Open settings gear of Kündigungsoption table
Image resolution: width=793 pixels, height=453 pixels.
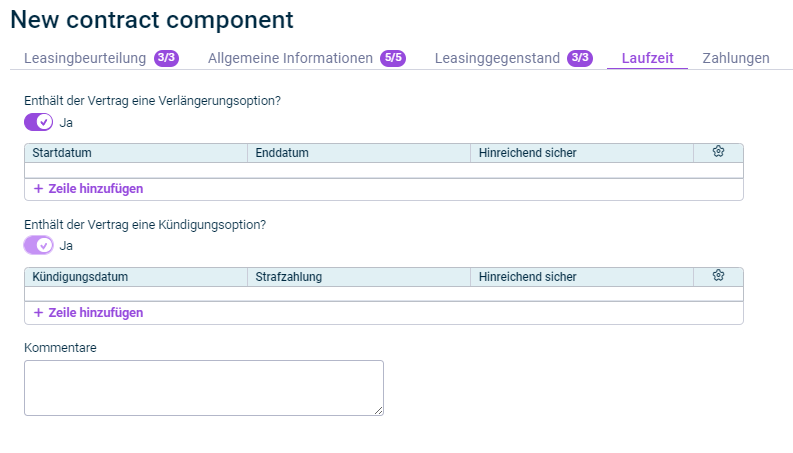[x=718, y=276]
